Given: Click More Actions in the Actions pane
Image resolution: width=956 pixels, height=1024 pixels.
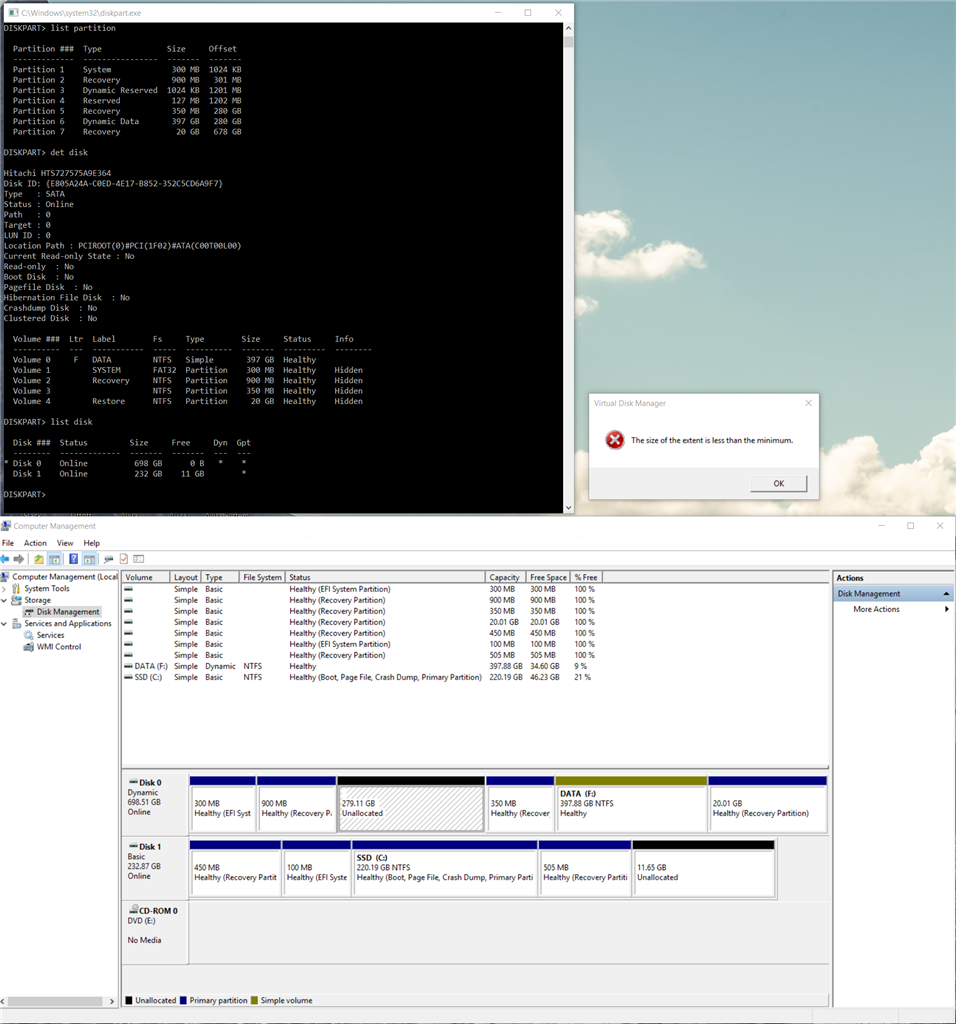Looking at the screenshot, I should click(x=876, y=609).
